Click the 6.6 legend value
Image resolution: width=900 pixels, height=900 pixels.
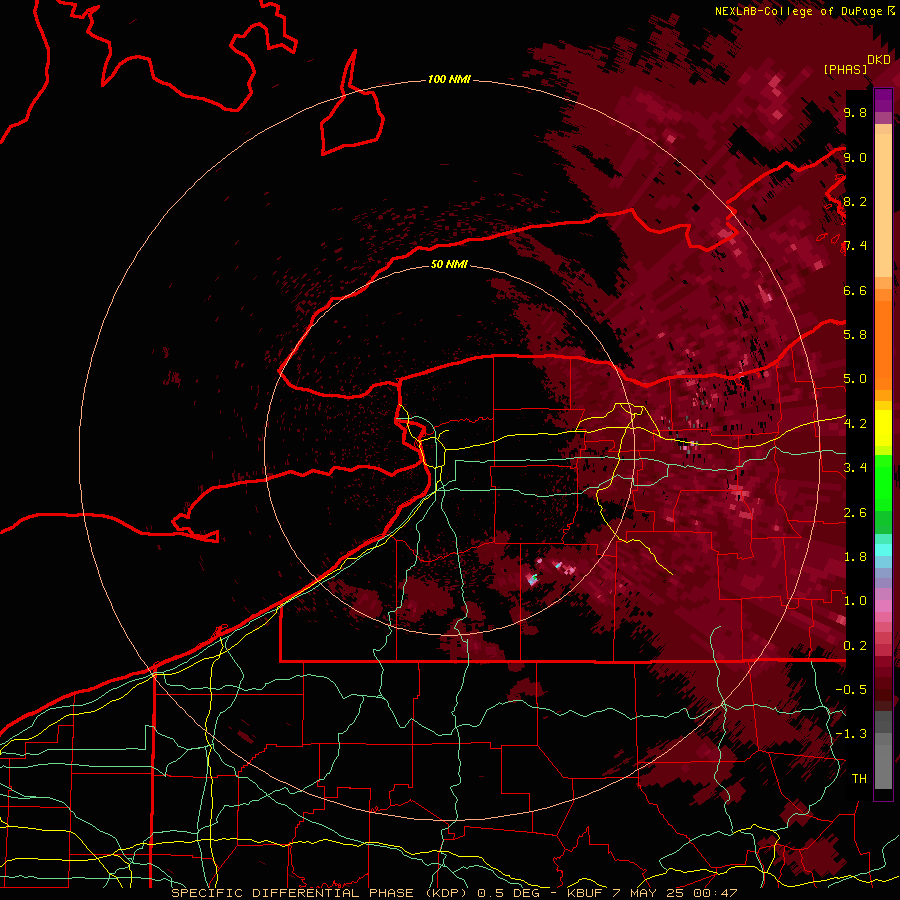[855, 290]
